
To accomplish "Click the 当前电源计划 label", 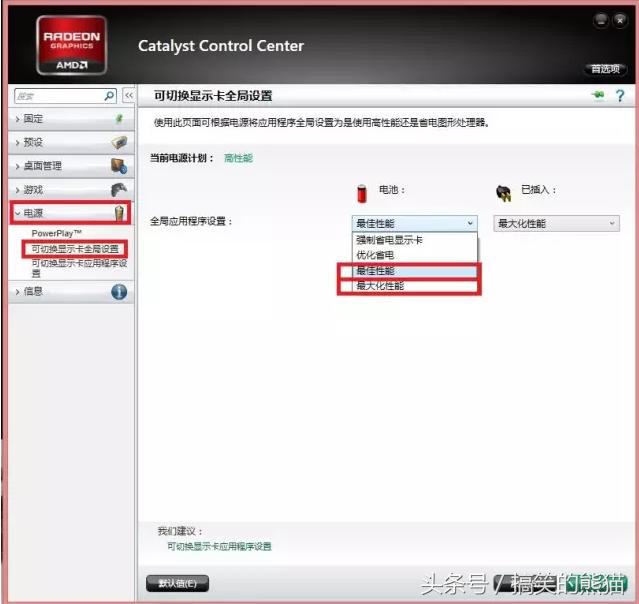I will pos(181,158).
